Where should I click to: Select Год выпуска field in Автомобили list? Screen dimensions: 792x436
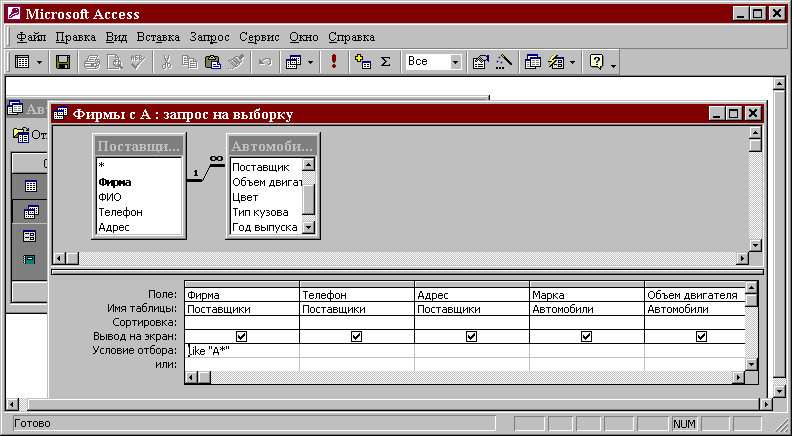pyautogui.click(x=266, y=227)
